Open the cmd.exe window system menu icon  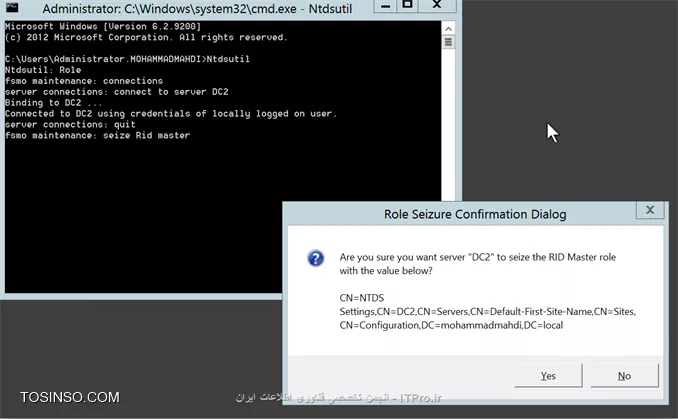12,7
